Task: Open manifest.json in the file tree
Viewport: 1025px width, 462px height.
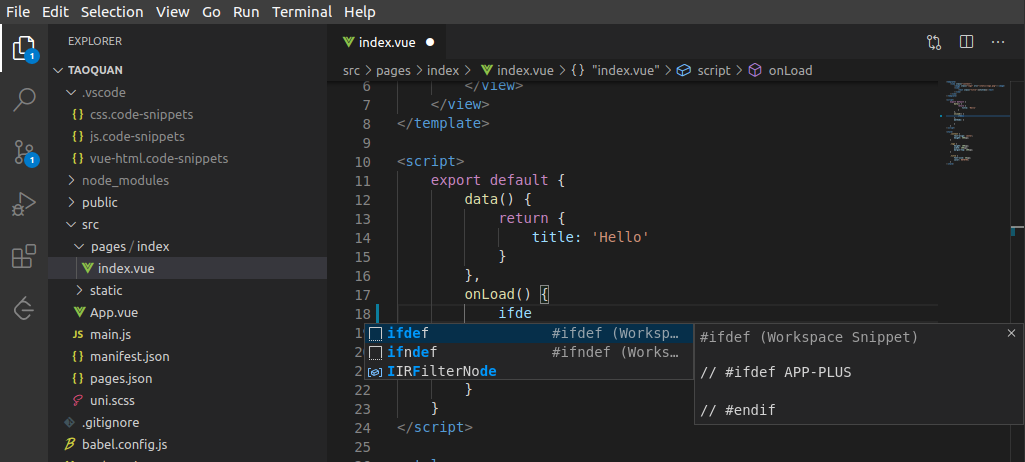Action: pos(129,356)
